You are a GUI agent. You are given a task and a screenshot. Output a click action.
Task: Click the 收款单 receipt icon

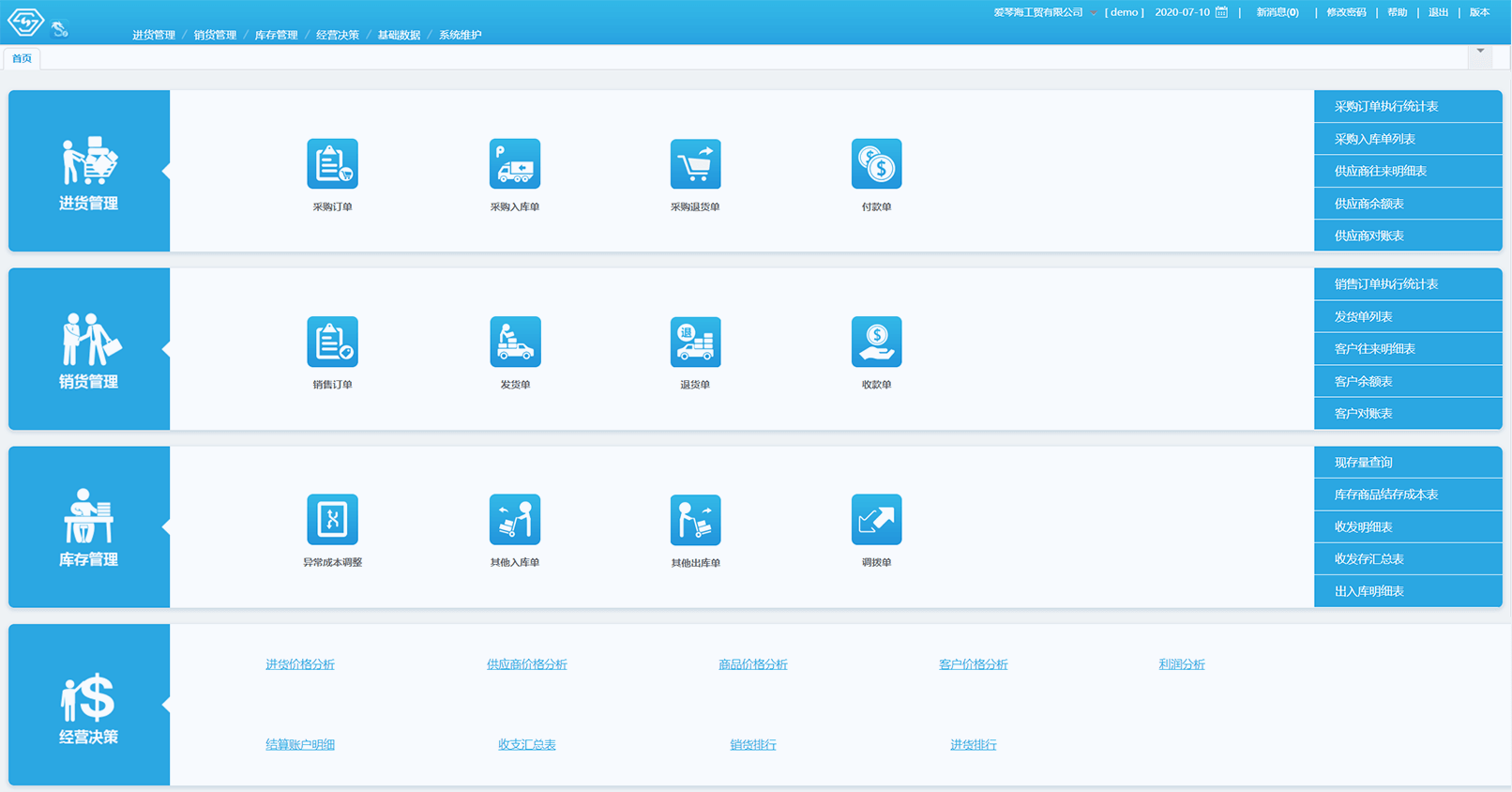click(x=876, y=342)
